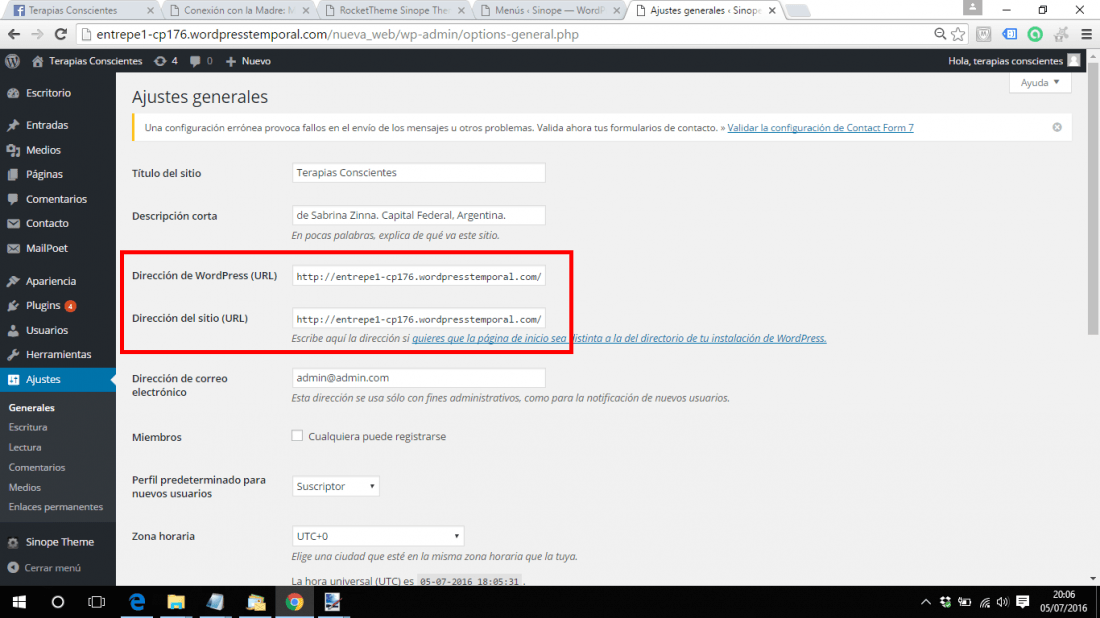Switch to RocketTheme Sinope Theme tab

[394, 11]
